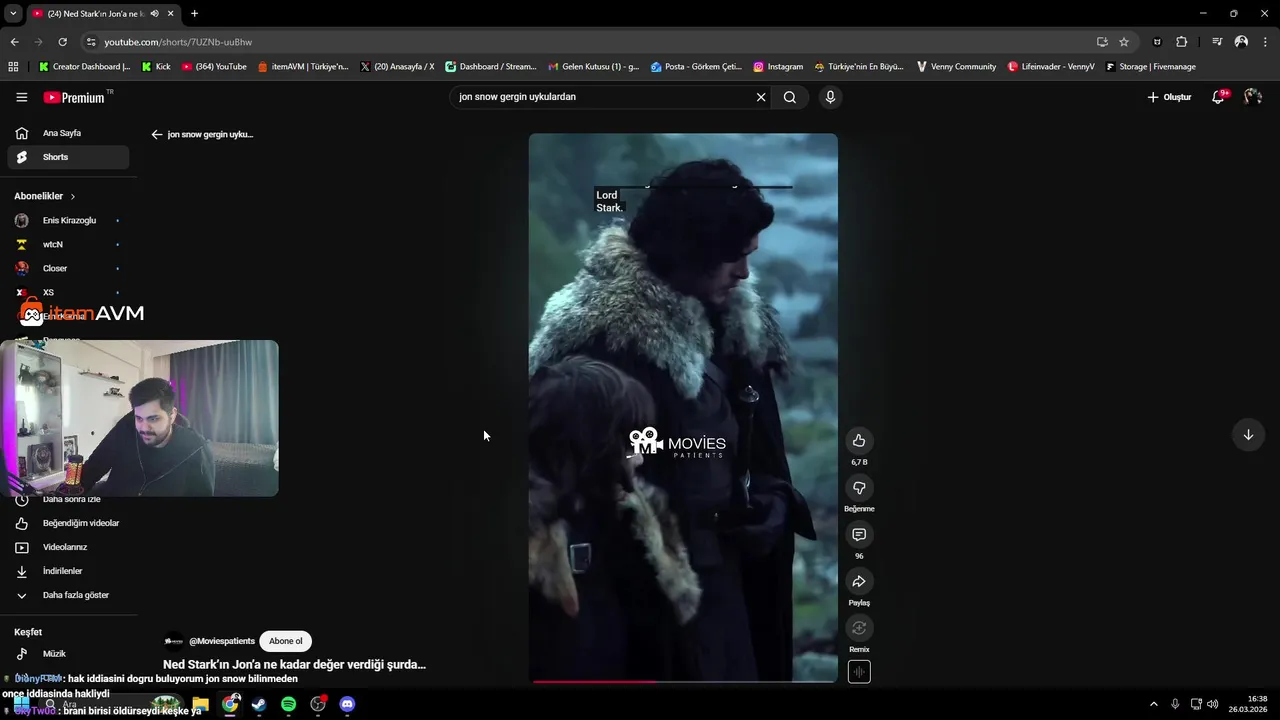Viewport: 1280px width, 720px height.
Task: Open Spotify from the taskbar
Action: coord(288,704)
